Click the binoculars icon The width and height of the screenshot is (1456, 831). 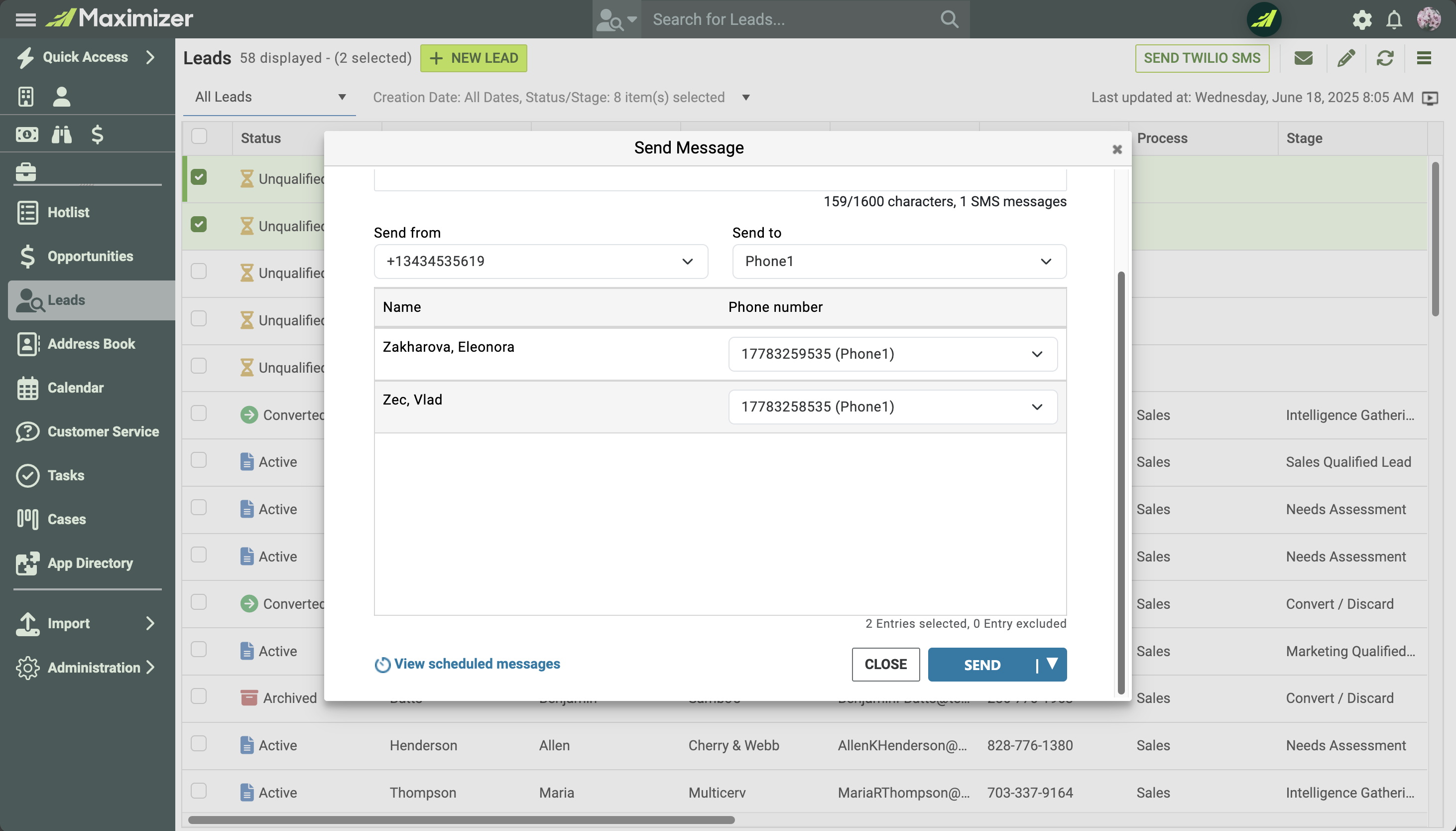pos(62,134)
